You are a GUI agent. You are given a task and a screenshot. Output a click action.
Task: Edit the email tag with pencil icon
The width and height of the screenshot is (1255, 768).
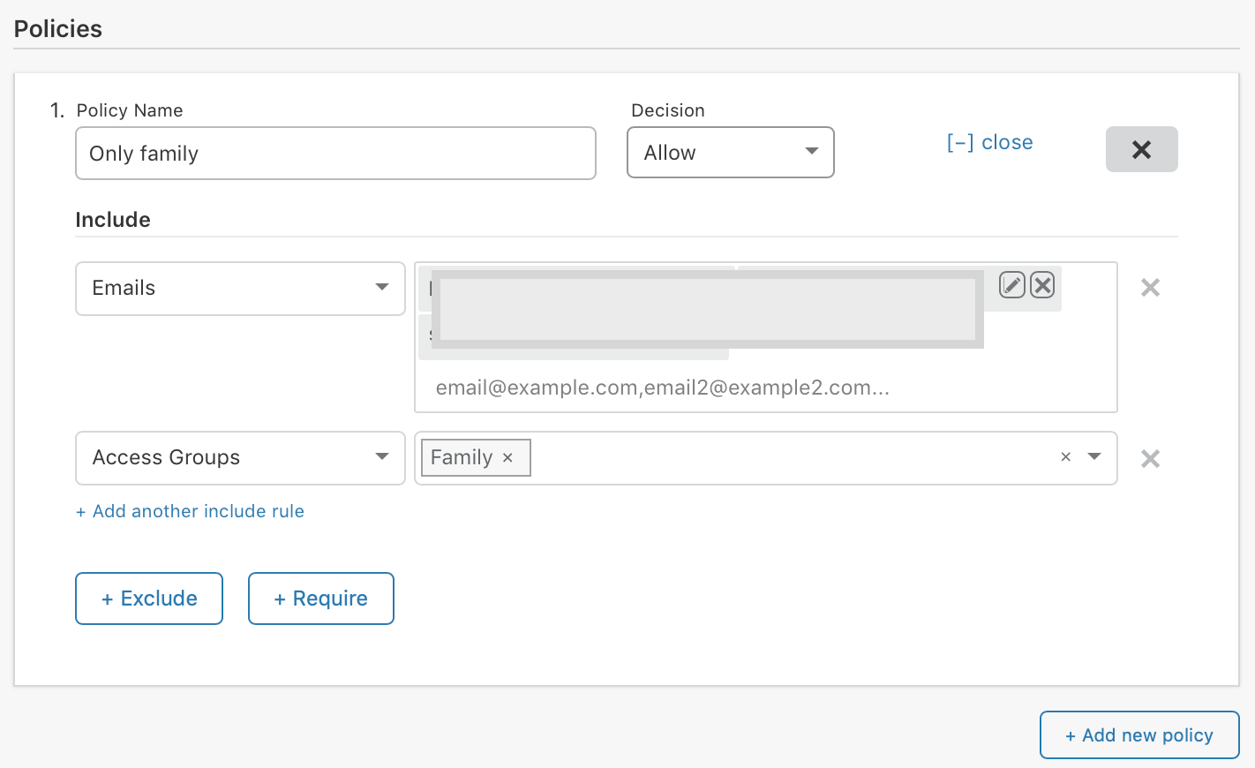tap(1012, 285)
